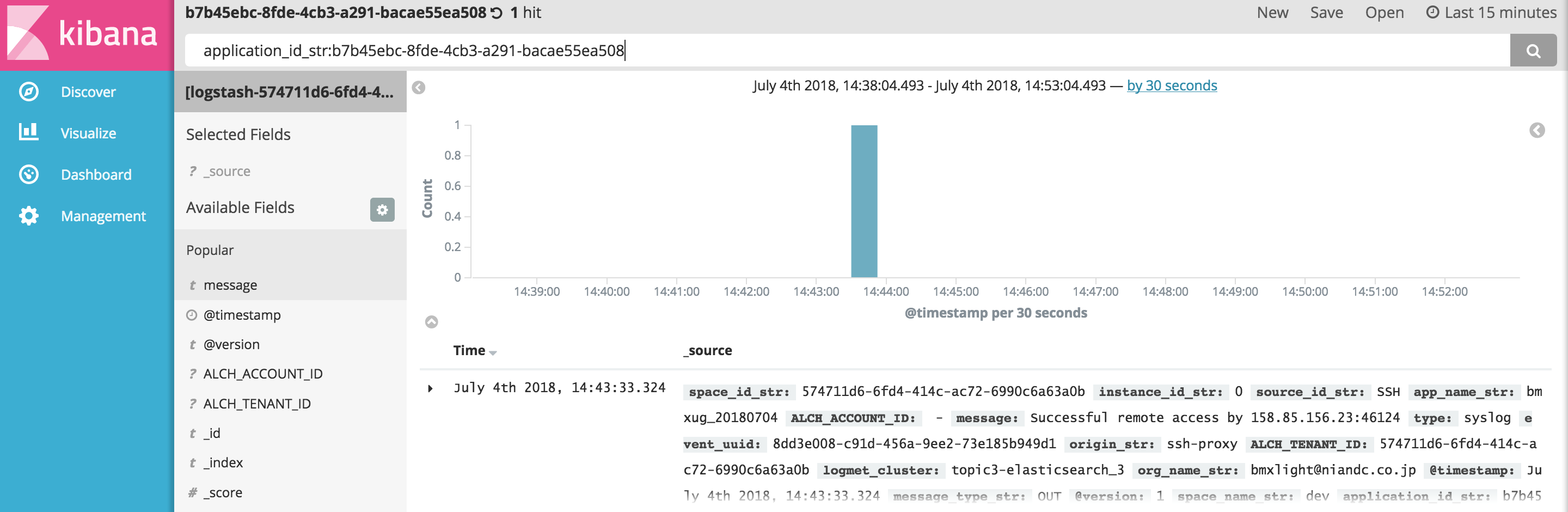
Task: Click the saved search title b7b45ebc-8fde
Action: 335,12
